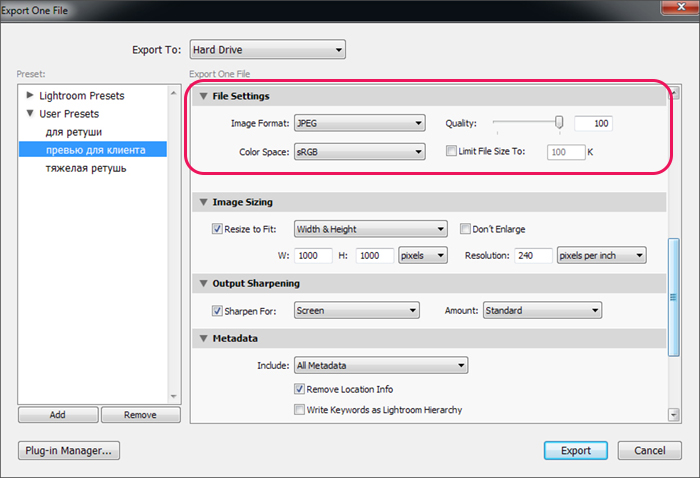Image resolution: width=700 pixels, height=478 pixels.
Task: Select the 'превью для клиента' preset
Action: [93, 150]
